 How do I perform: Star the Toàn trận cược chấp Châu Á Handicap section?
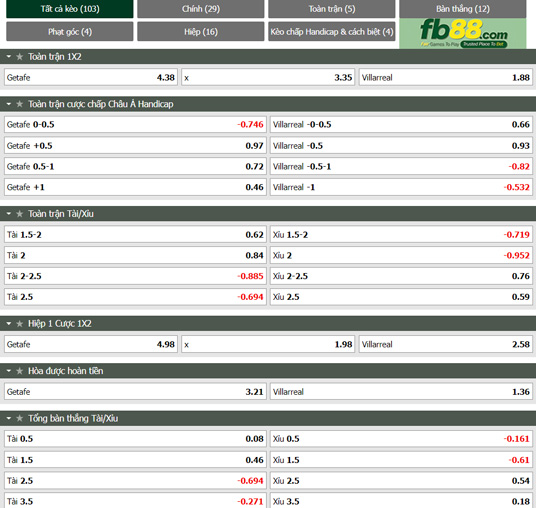click(19, 104)
